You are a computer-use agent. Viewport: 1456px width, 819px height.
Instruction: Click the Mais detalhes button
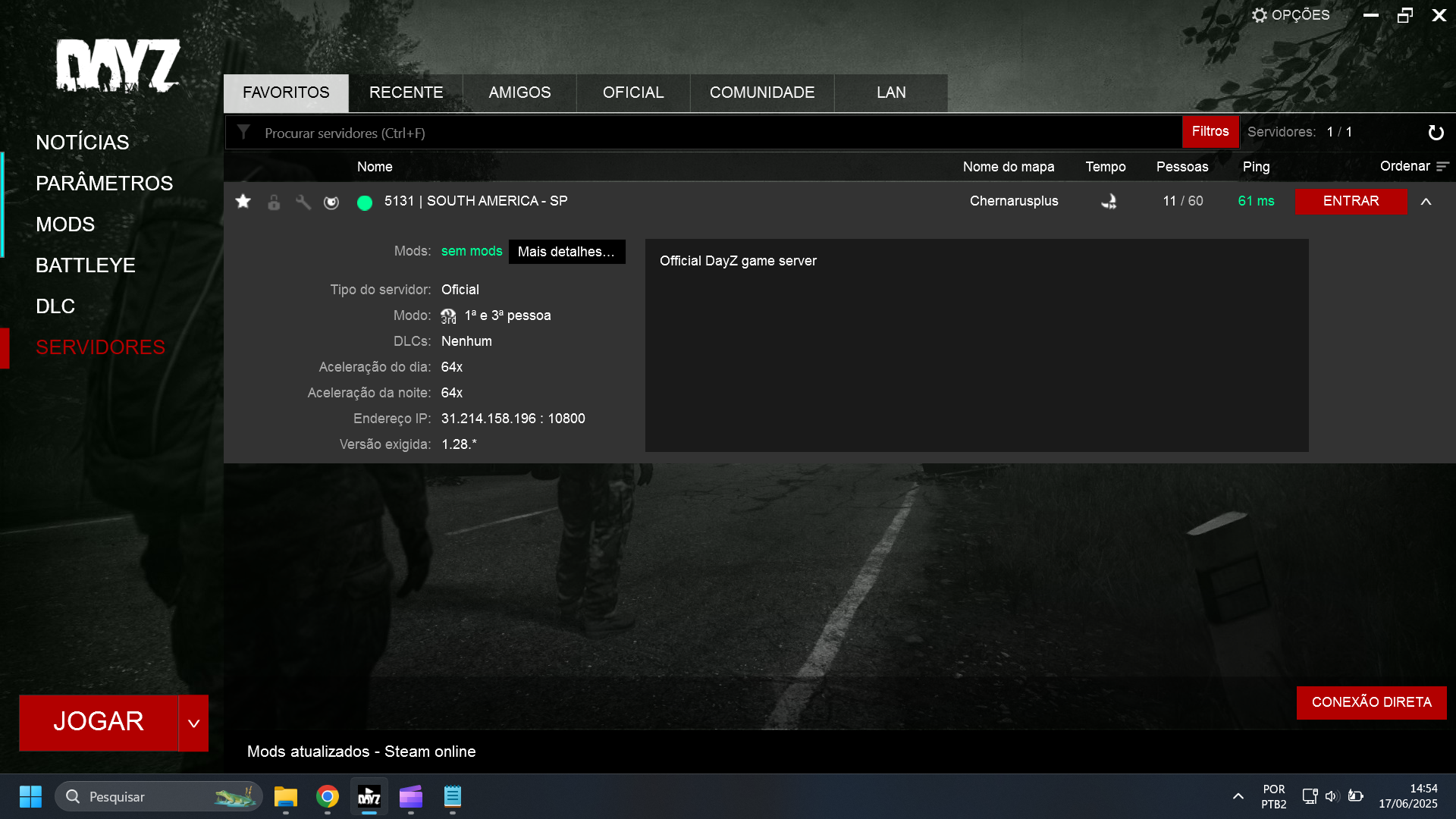[566, 252]
